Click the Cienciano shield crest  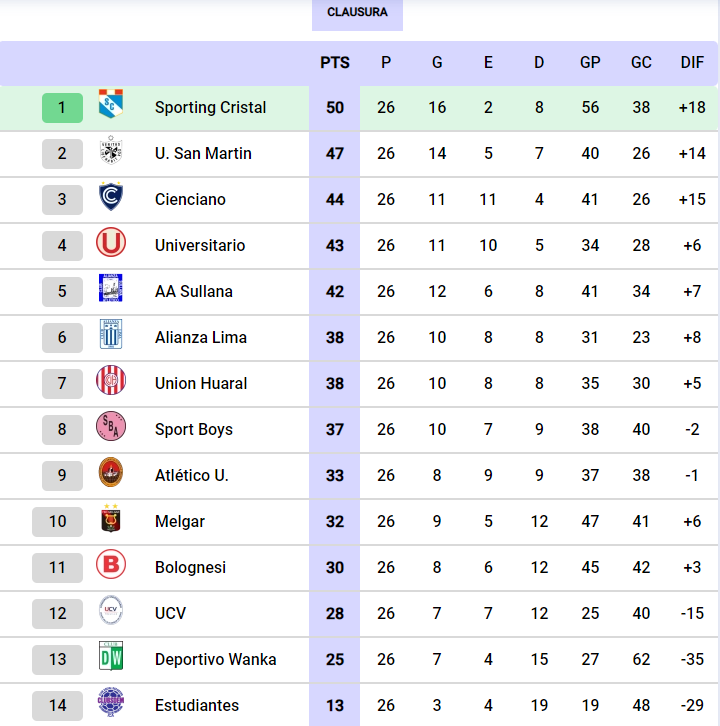point(111,198)
